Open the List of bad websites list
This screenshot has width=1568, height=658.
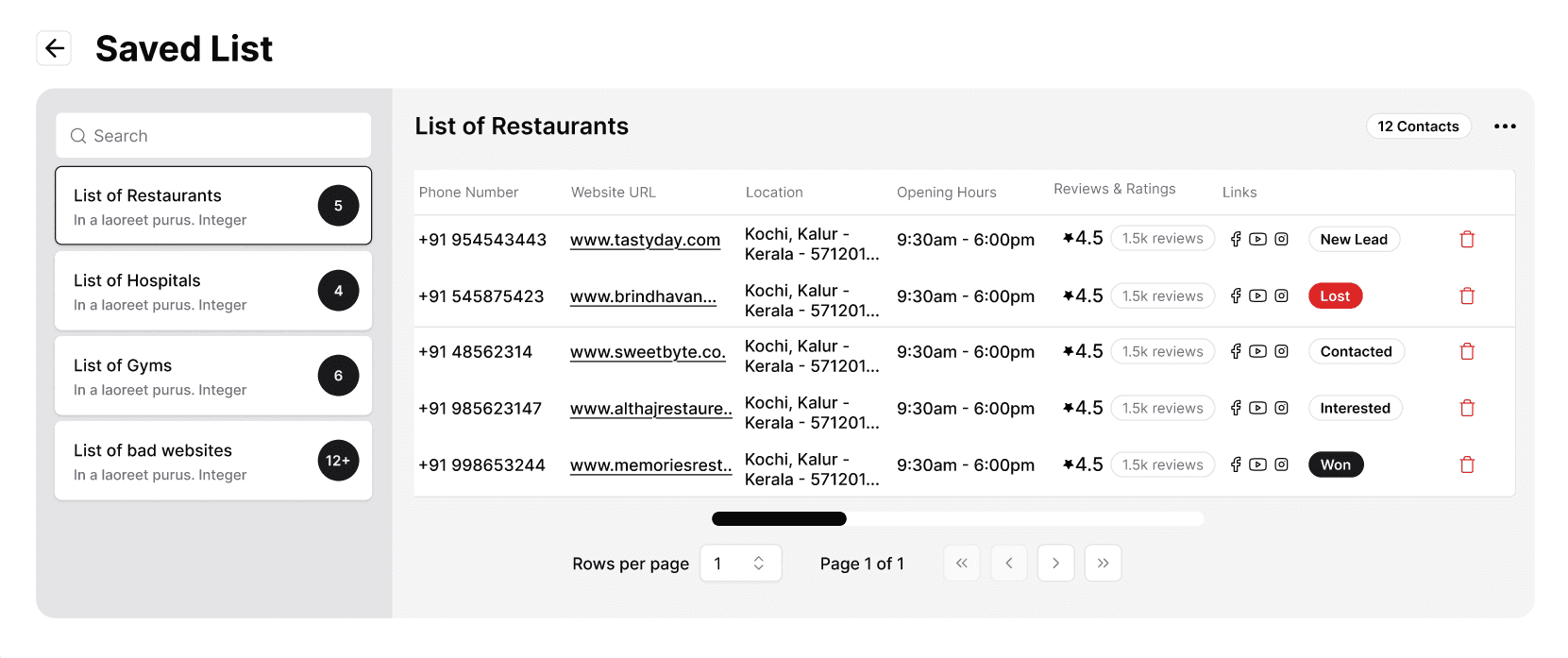213,461
